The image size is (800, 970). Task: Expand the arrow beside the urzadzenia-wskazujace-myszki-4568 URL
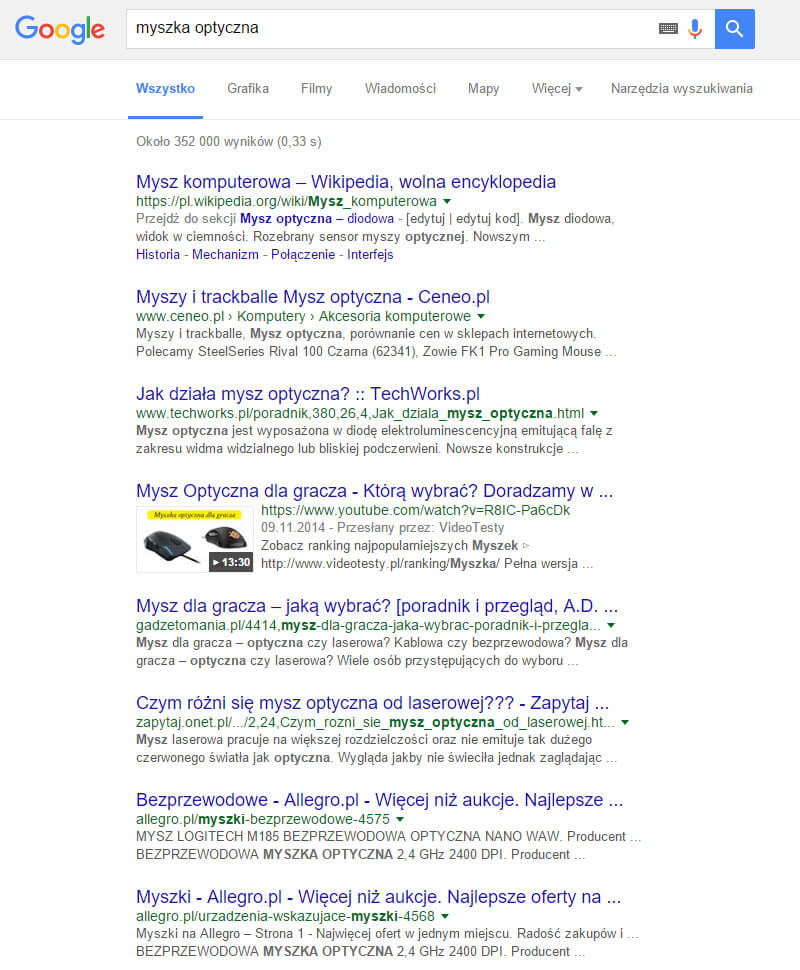point(445,917)
